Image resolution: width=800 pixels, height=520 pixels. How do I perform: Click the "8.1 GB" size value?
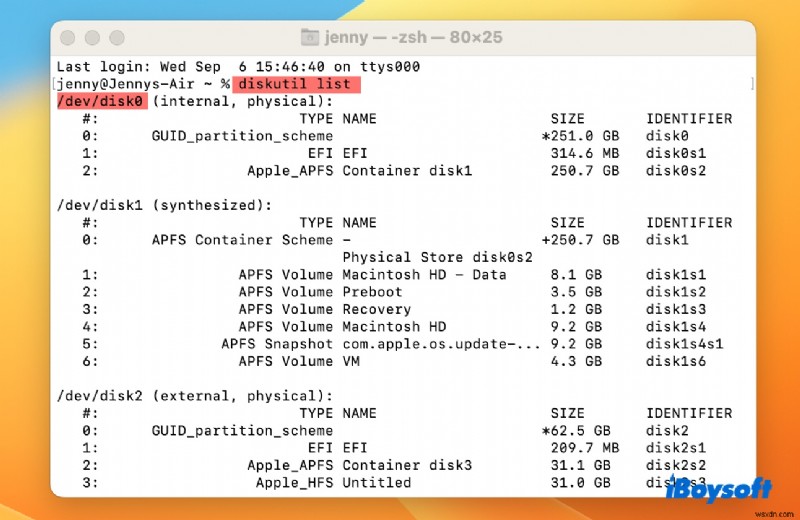coord(576,275)
